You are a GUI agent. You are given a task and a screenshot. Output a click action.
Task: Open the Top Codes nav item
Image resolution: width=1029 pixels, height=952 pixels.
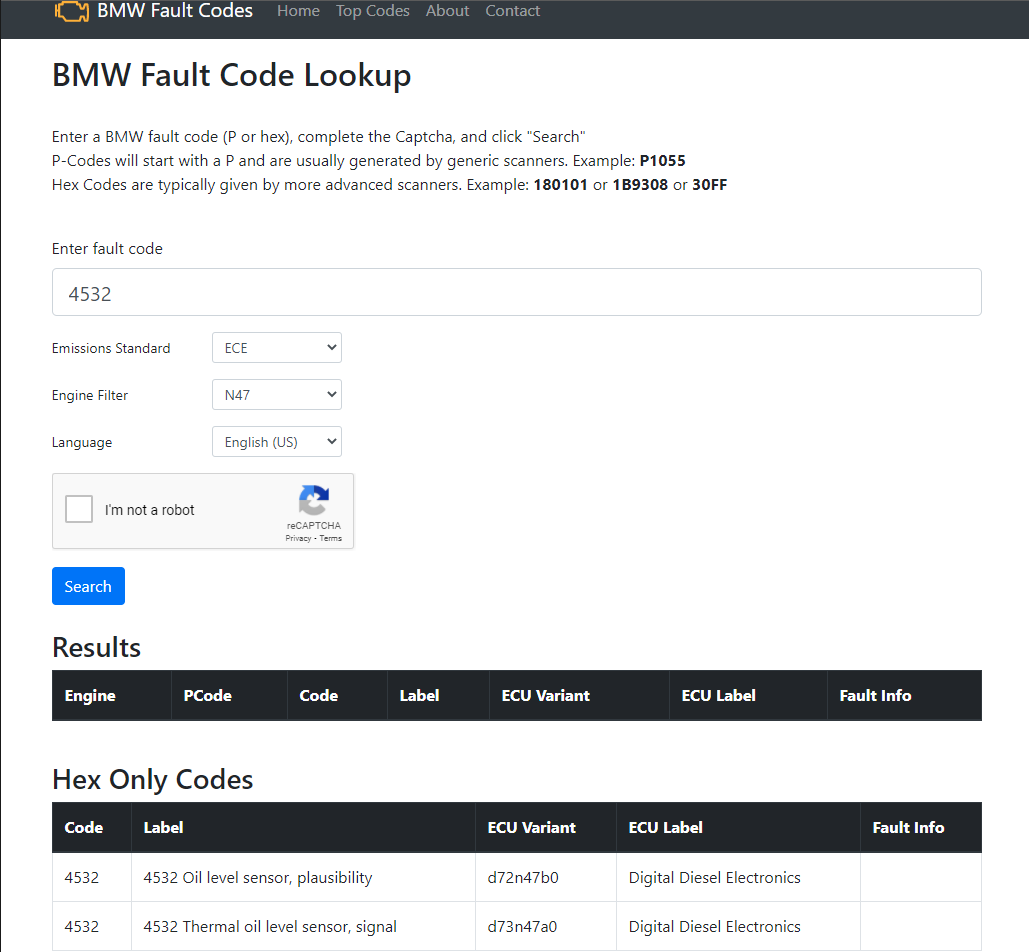(373, 11)
